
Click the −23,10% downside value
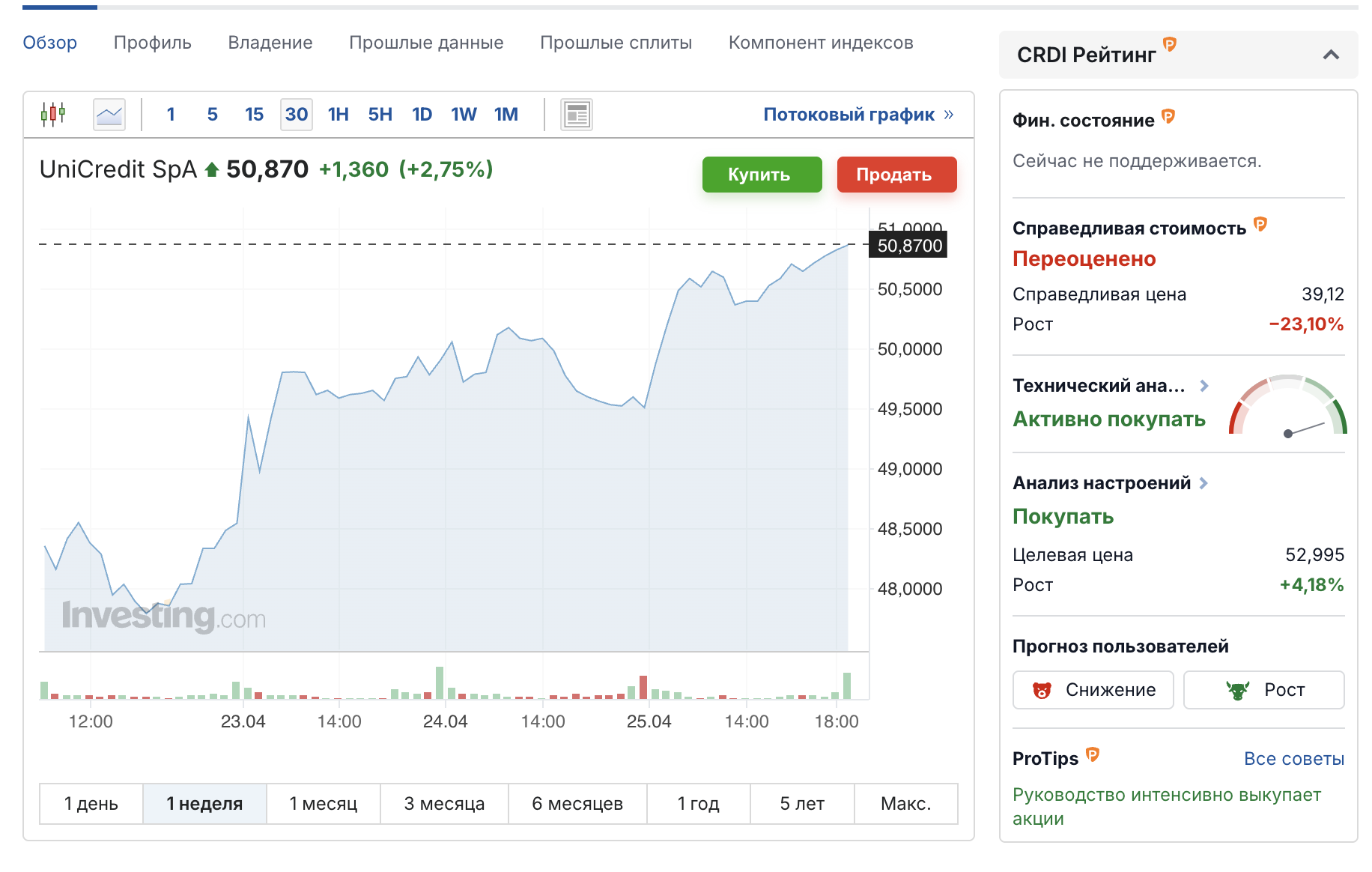[1307, 324]
